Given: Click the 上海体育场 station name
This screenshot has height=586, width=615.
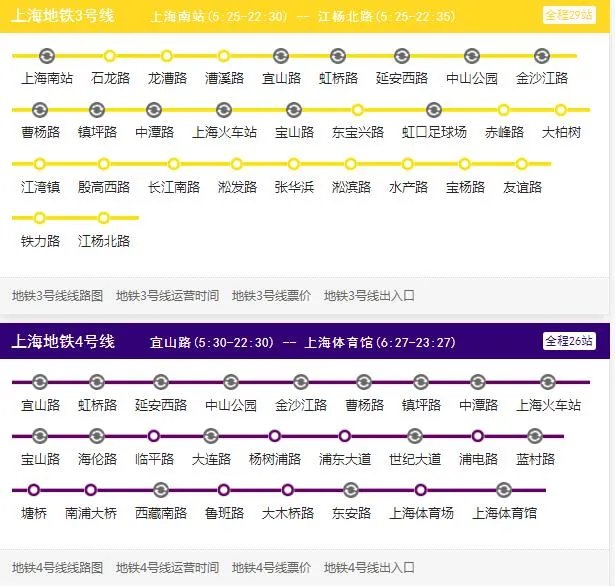Looking at the screenshot, I should (421, 513).
